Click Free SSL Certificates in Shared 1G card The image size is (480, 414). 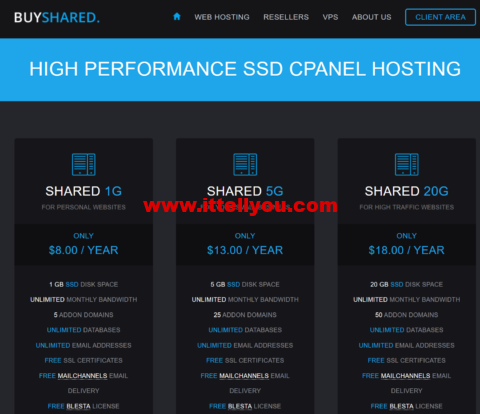point(84,360)
